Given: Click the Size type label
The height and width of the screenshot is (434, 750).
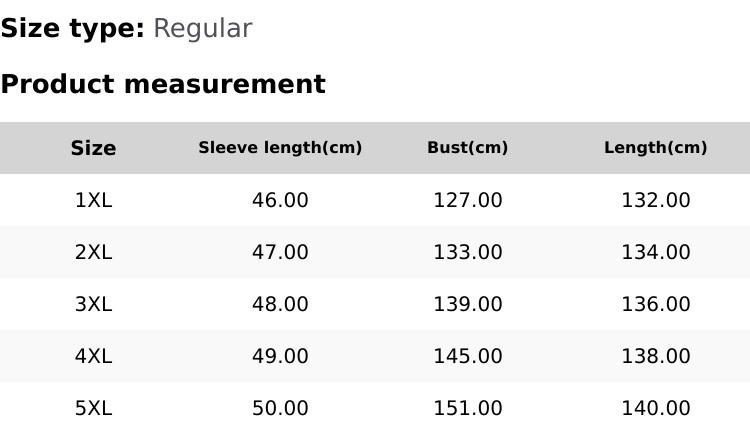Looking at the screenshot, I should 72,29.
